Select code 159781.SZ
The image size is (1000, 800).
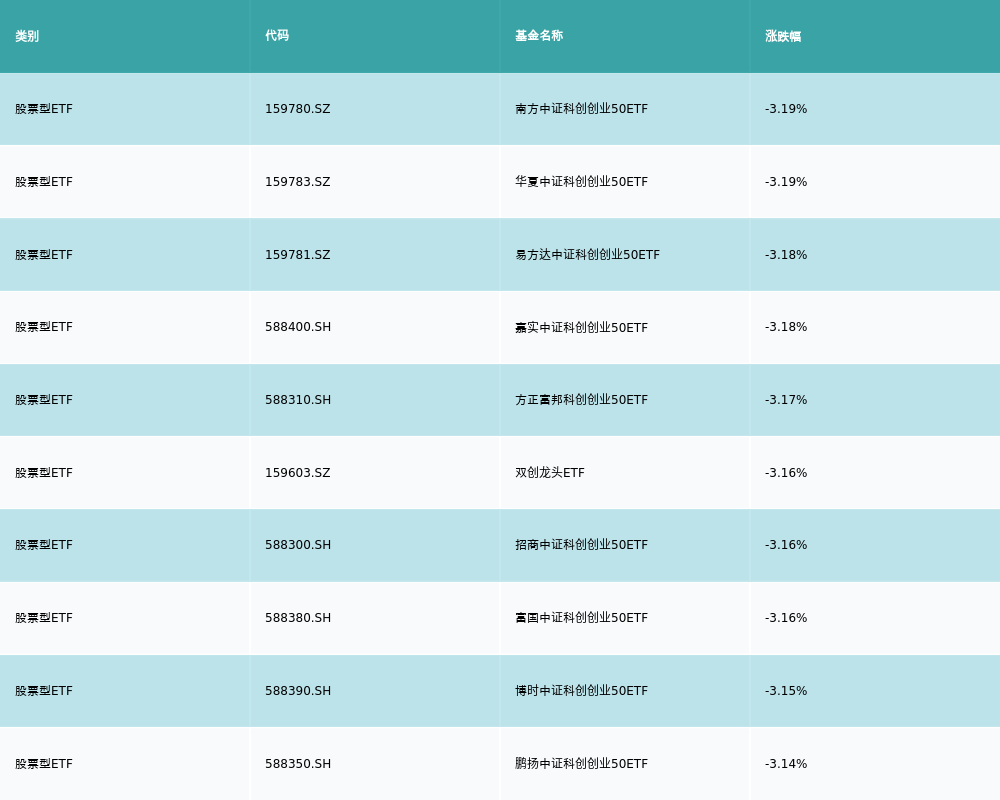[x=298, y=255]
